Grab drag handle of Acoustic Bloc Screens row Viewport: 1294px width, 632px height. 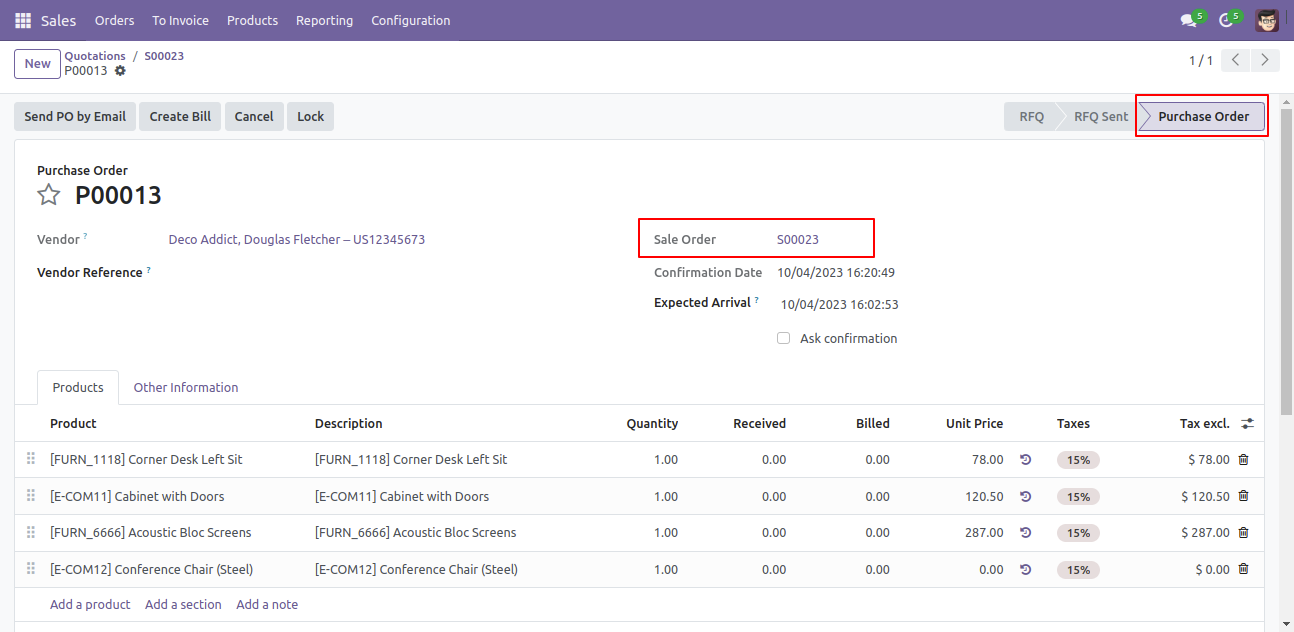tap(31, 533)
